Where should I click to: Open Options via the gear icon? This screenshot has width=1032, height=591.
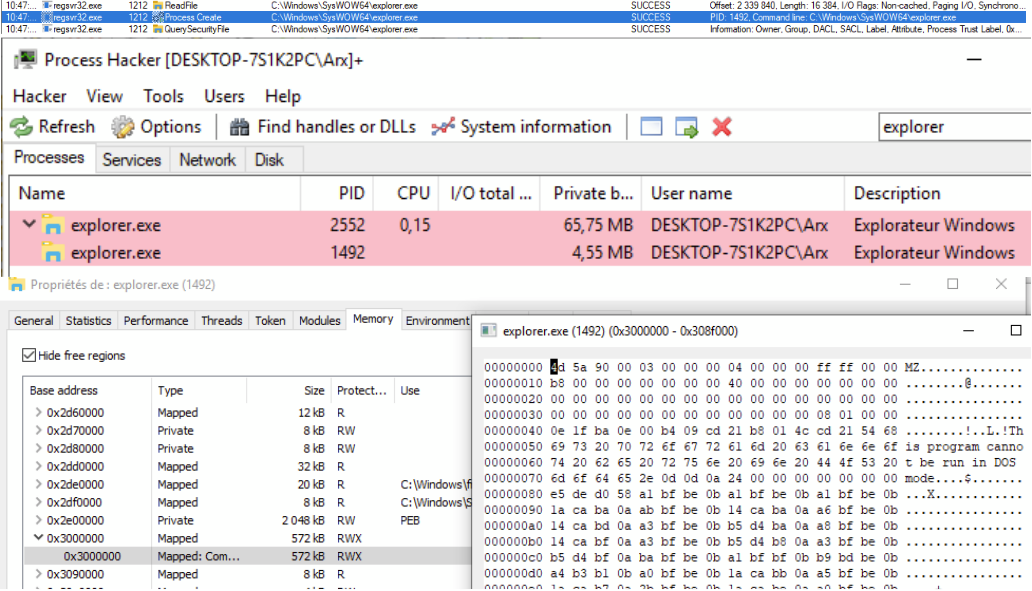coord(122,126)
